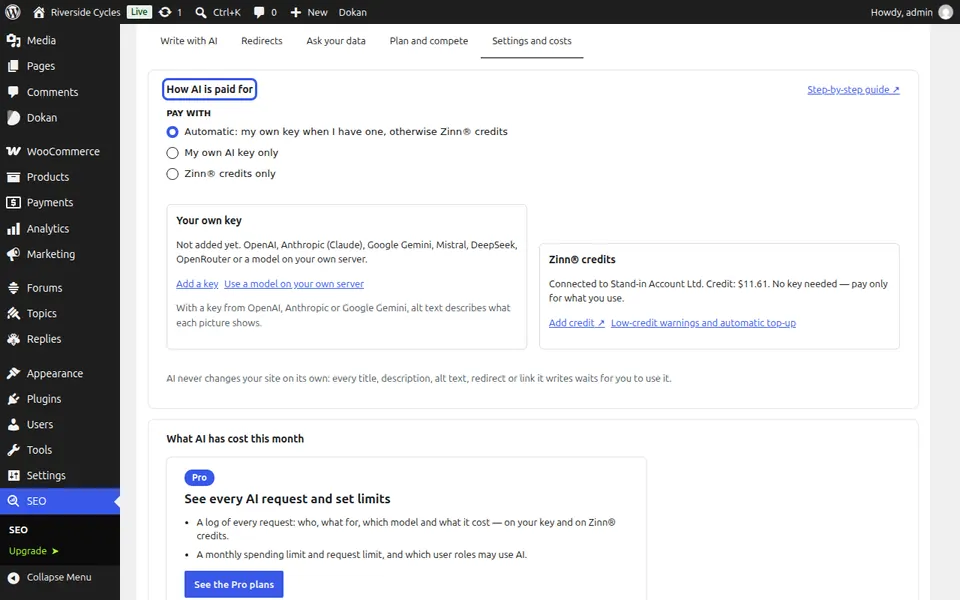Click the admin avatar icon
The height and width of the screenshot is (600, 960).
click(945, 12)
